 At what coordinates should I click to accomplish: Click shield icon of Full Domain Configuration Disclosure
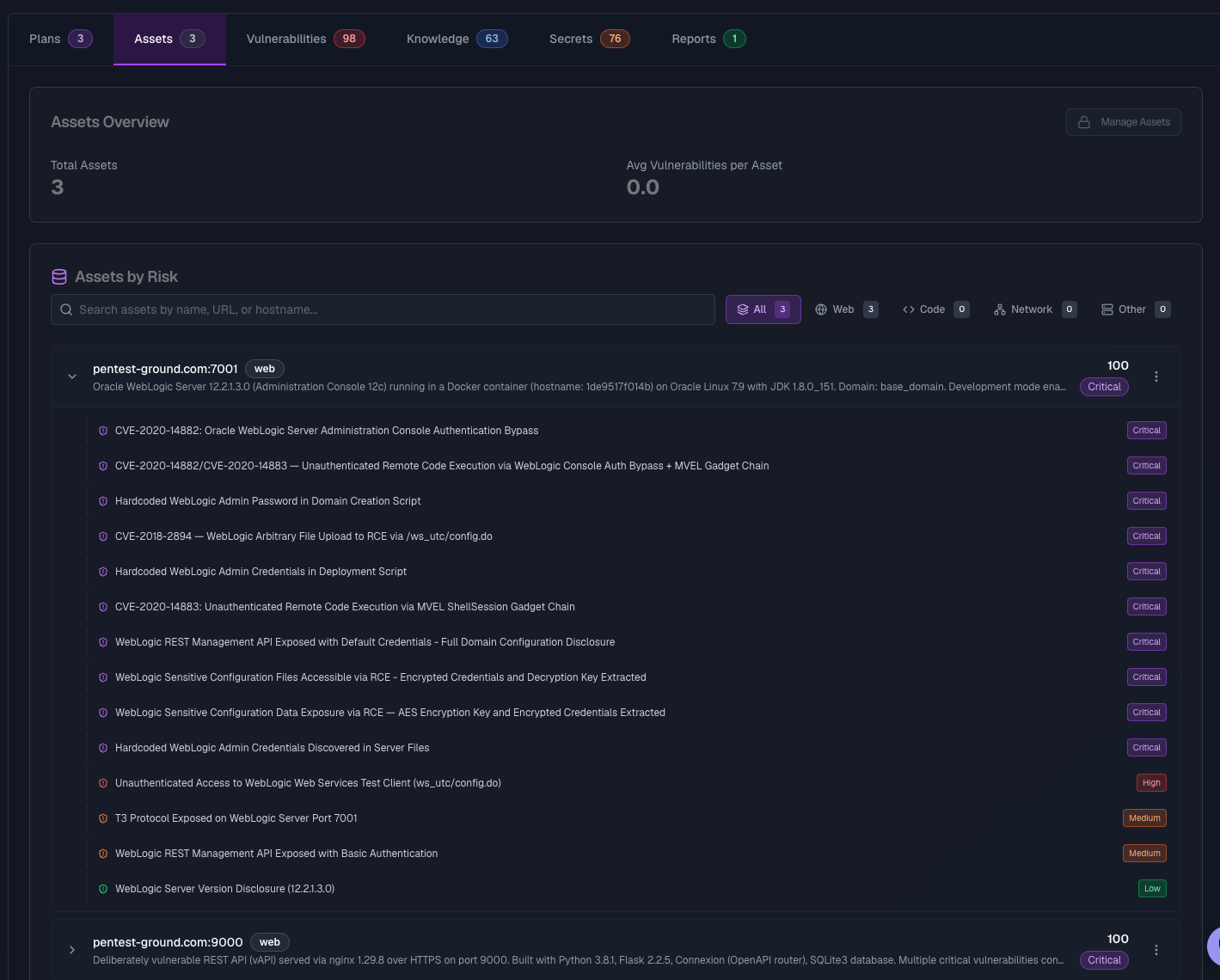[x=103, y=642]
